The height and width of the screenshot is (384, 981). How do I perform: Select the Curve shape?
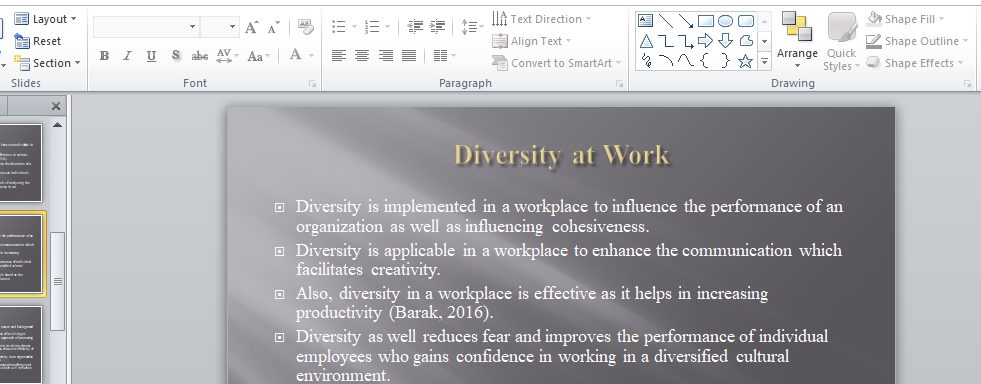pos(686,61)
